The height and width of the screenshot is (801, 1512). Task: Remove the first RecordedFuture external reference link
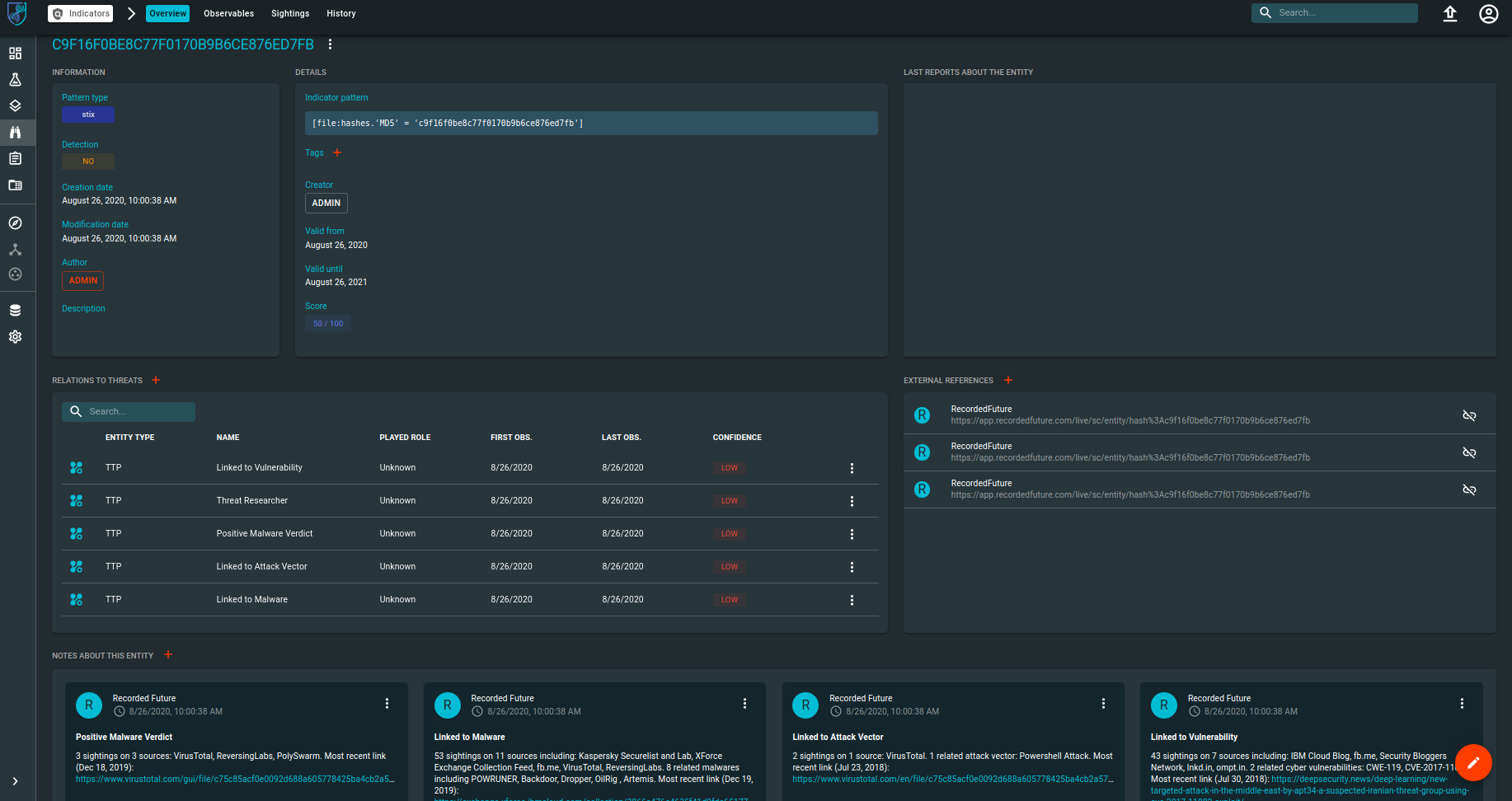tap(1470, 415)
